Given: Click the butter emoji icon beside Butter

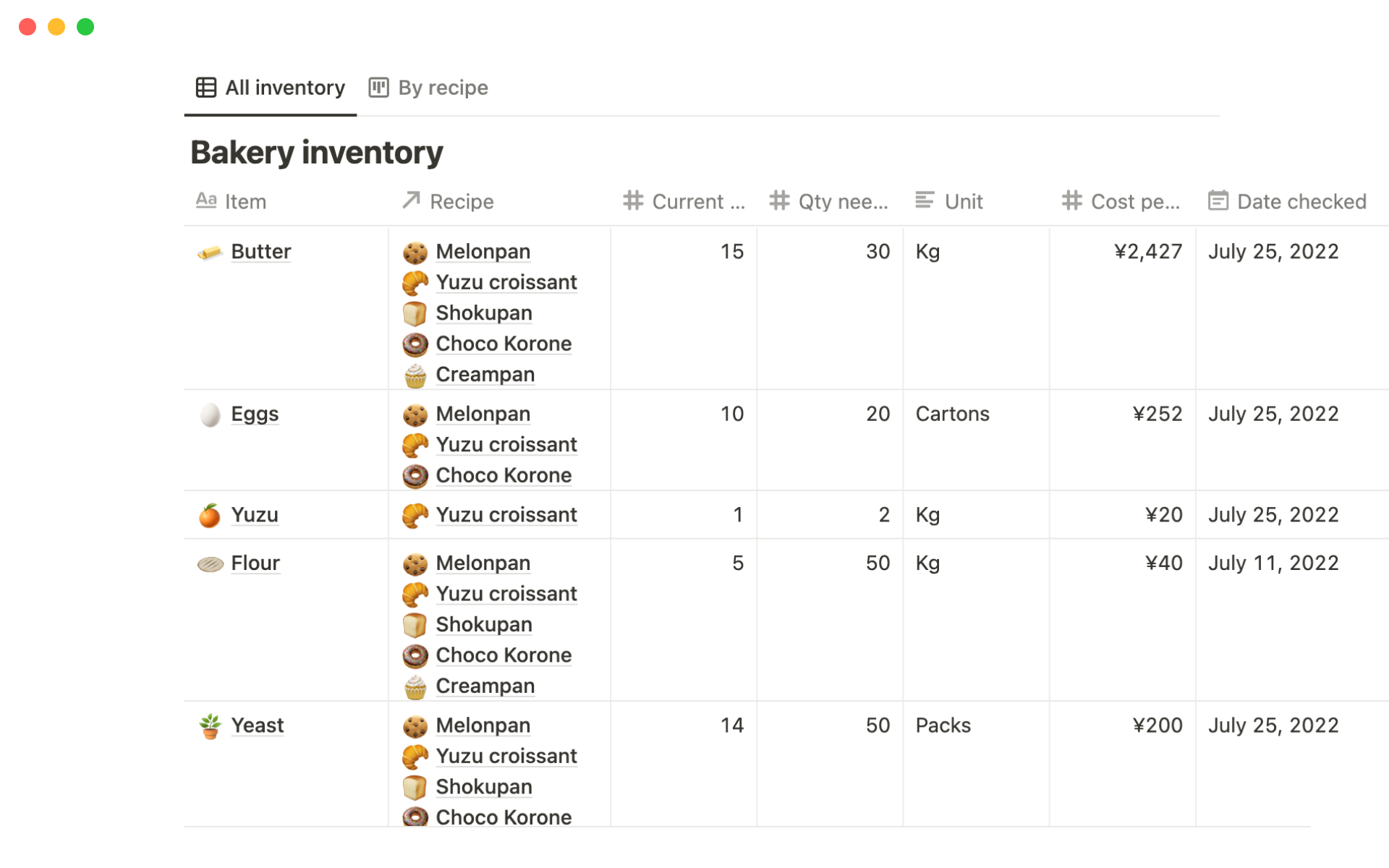Looking at the screenshot, I should coord(210,252).
